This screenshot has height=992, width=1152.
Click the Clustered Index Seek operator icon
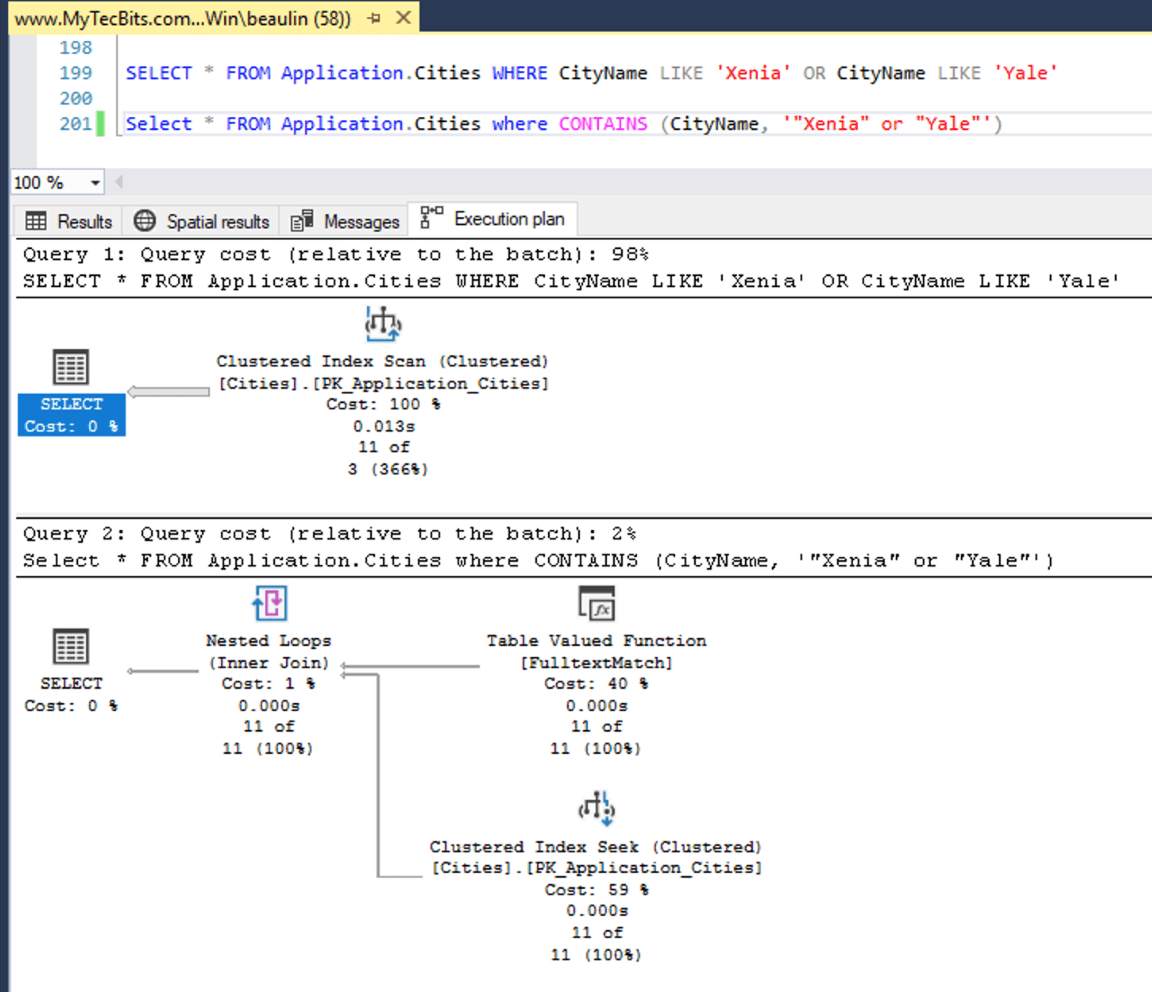pos(596,808)
